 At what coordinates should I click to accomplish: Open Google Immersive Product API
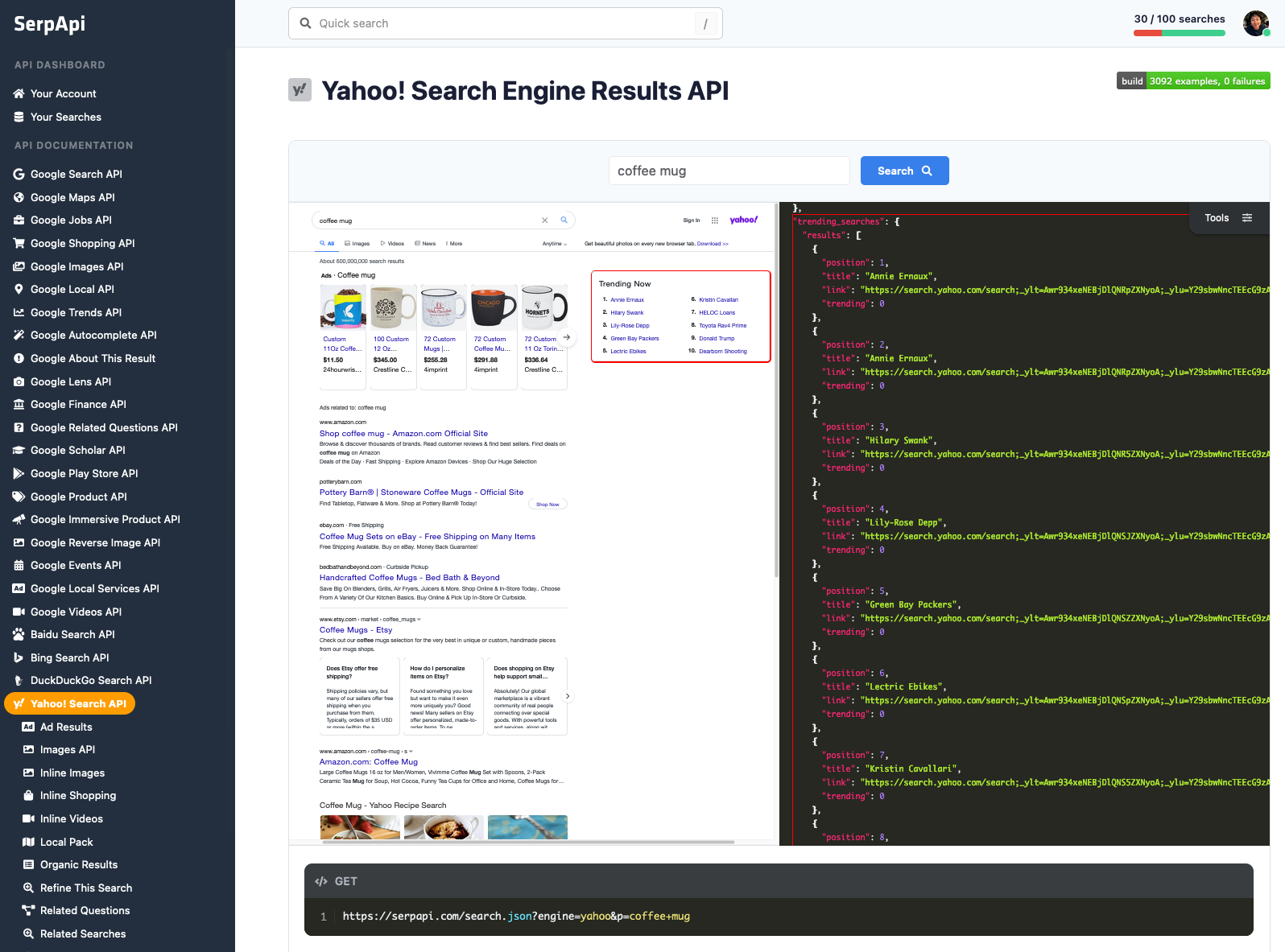(x=105, y=519)
